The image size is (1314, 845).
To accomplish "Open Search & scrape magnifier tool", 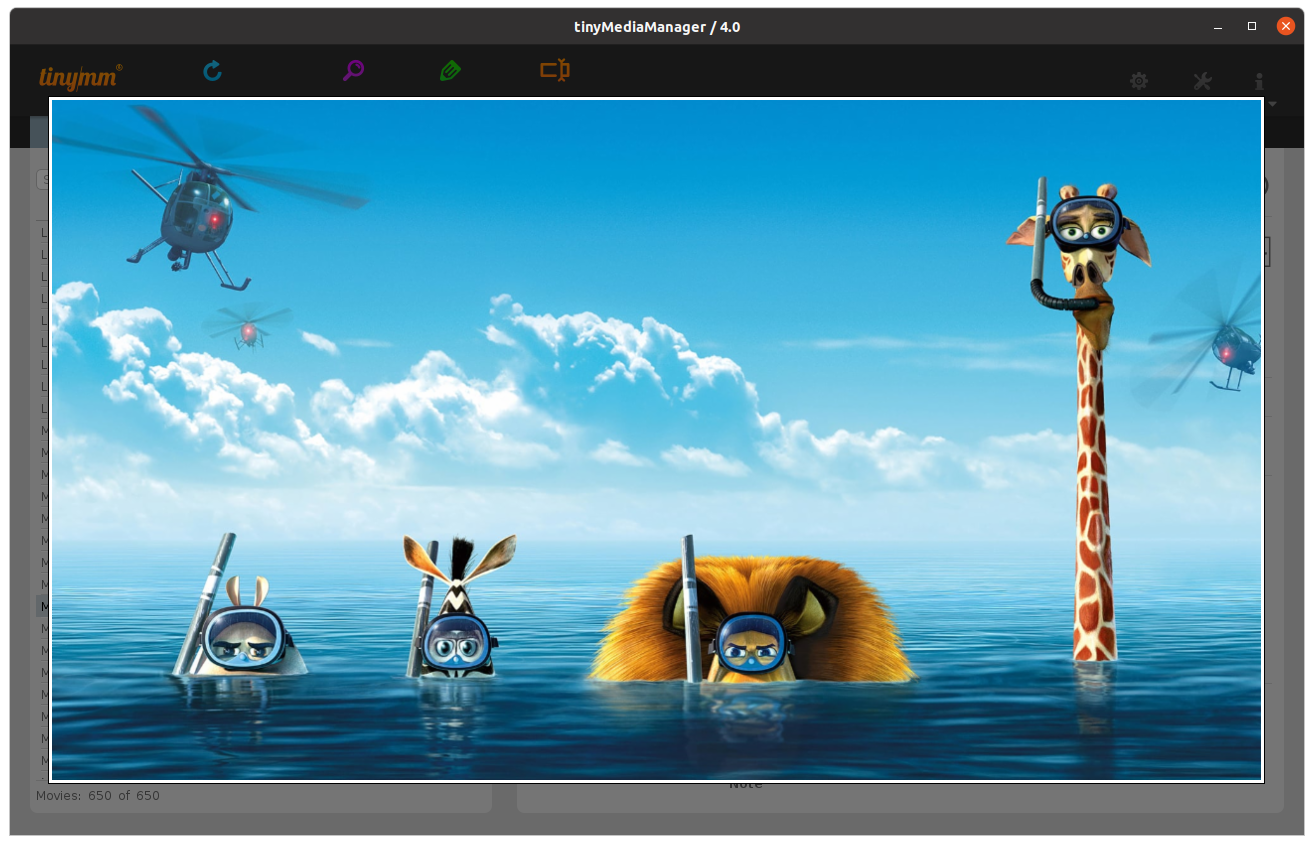I will tap(353, 71).
